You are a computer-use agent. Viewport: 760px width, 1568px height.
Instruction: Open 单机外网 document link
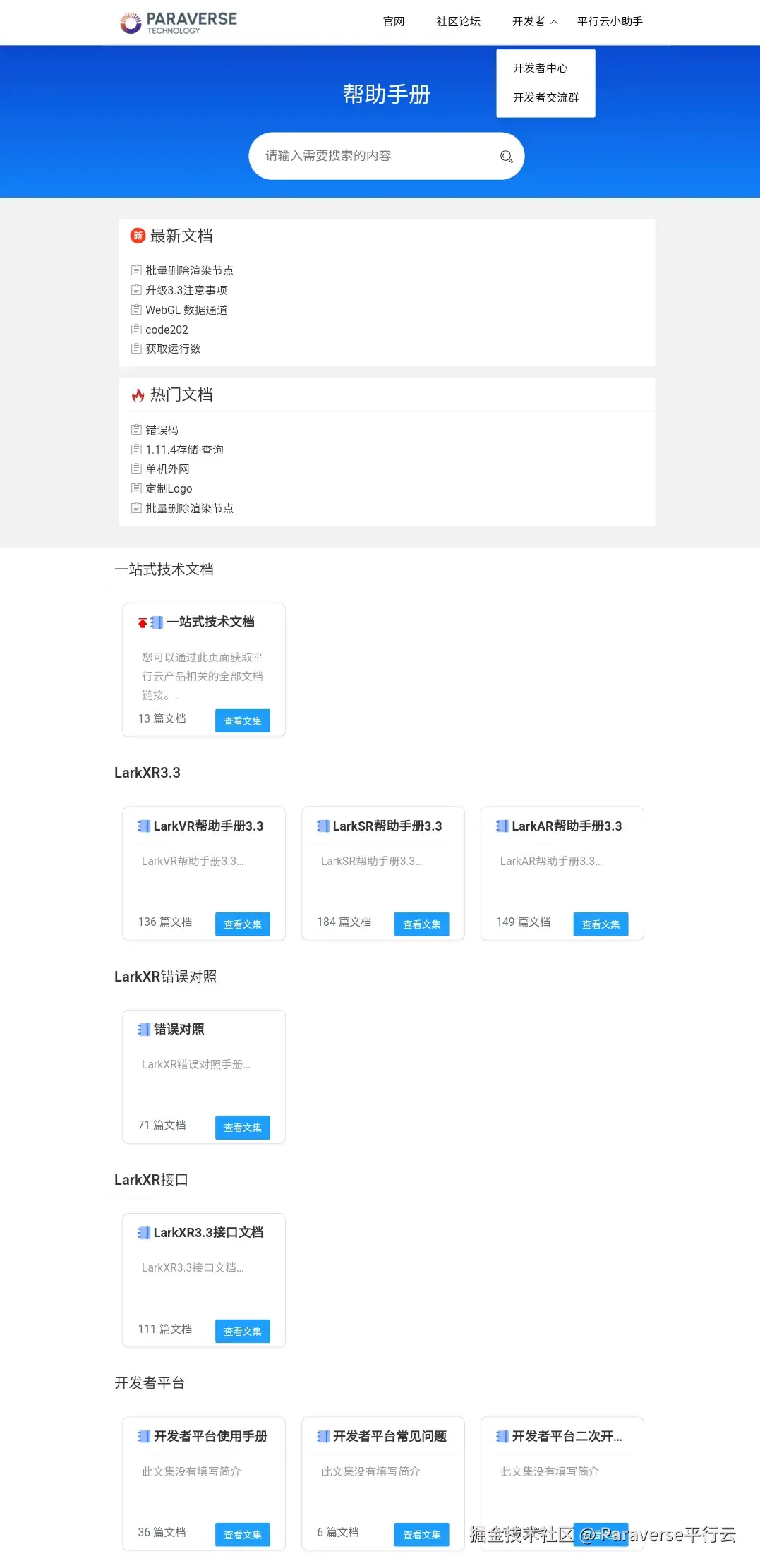click(167, 469)
